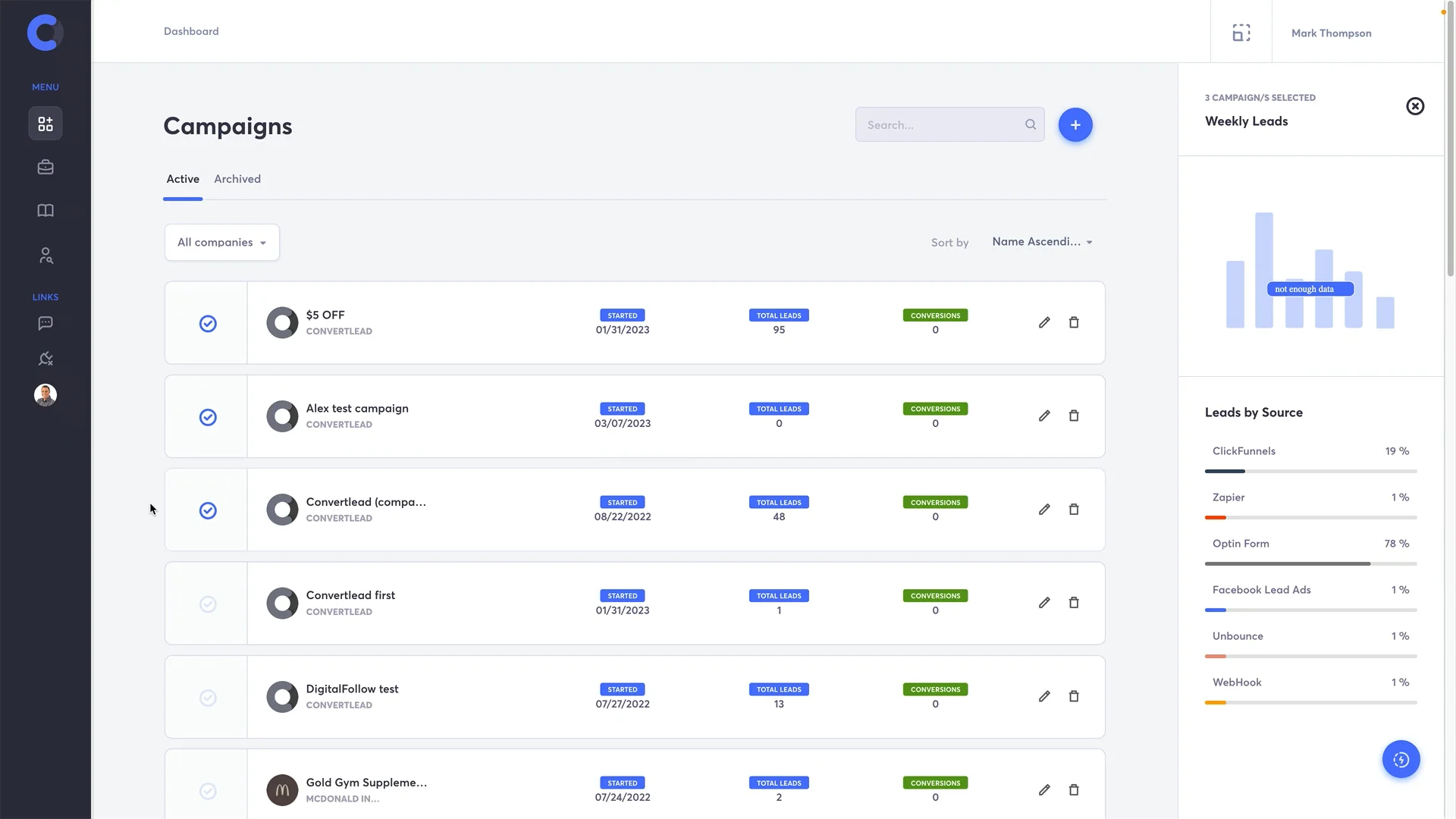Click the Optin Form progress bar
This screenshot has height=819, width=1456.
[1310, 563]
